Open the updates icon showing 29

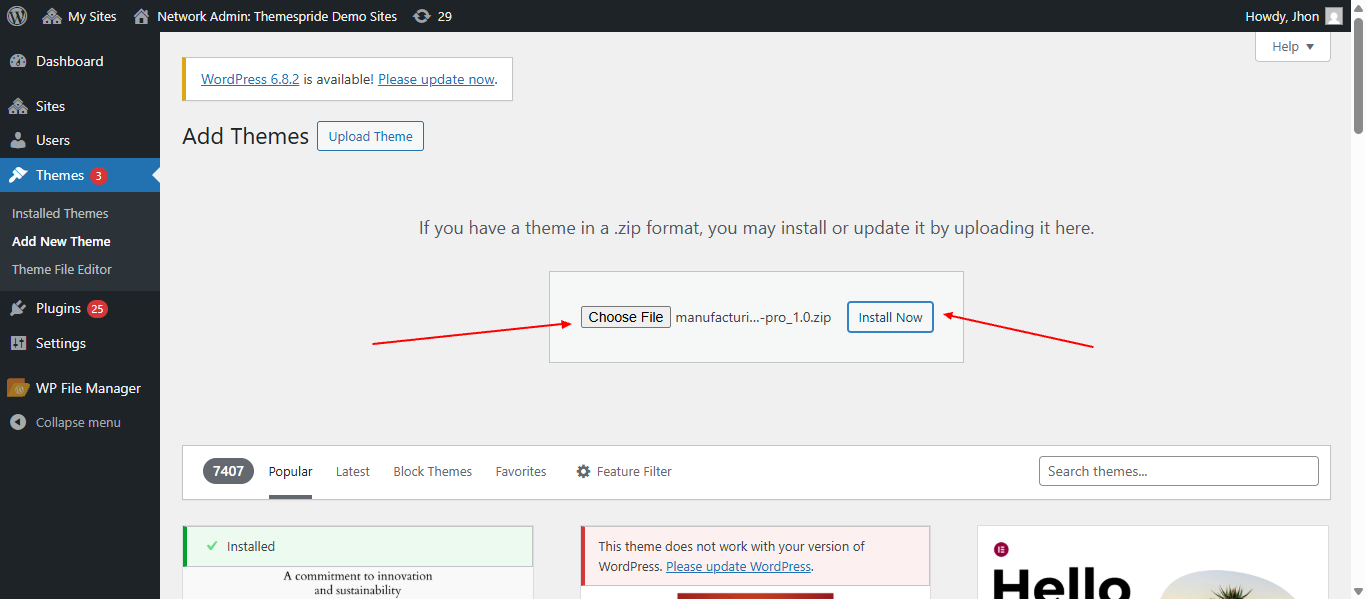pos(422,16)
